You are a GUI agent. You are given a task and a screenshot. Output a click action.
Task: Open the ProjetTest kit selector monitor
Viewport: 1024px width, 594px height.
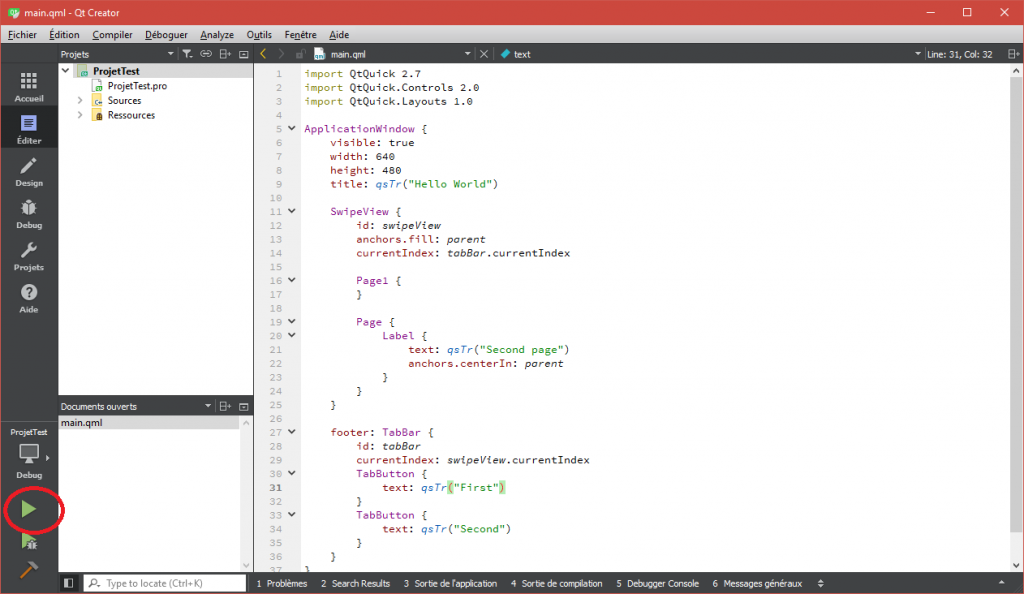click(x=29, y=455)
